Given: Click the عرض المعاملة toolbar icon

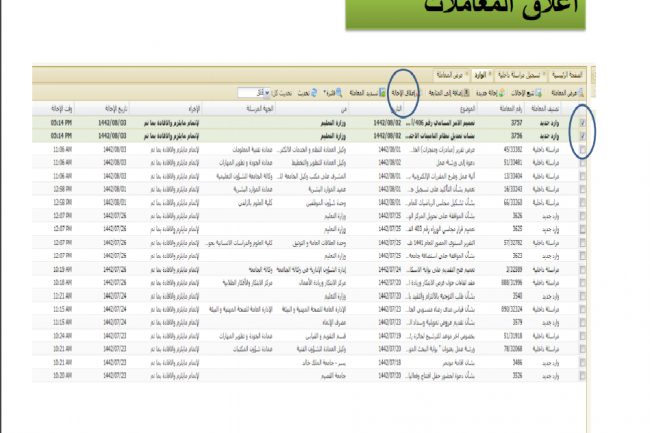Looking at the screenshot, I should click(581, 93).
